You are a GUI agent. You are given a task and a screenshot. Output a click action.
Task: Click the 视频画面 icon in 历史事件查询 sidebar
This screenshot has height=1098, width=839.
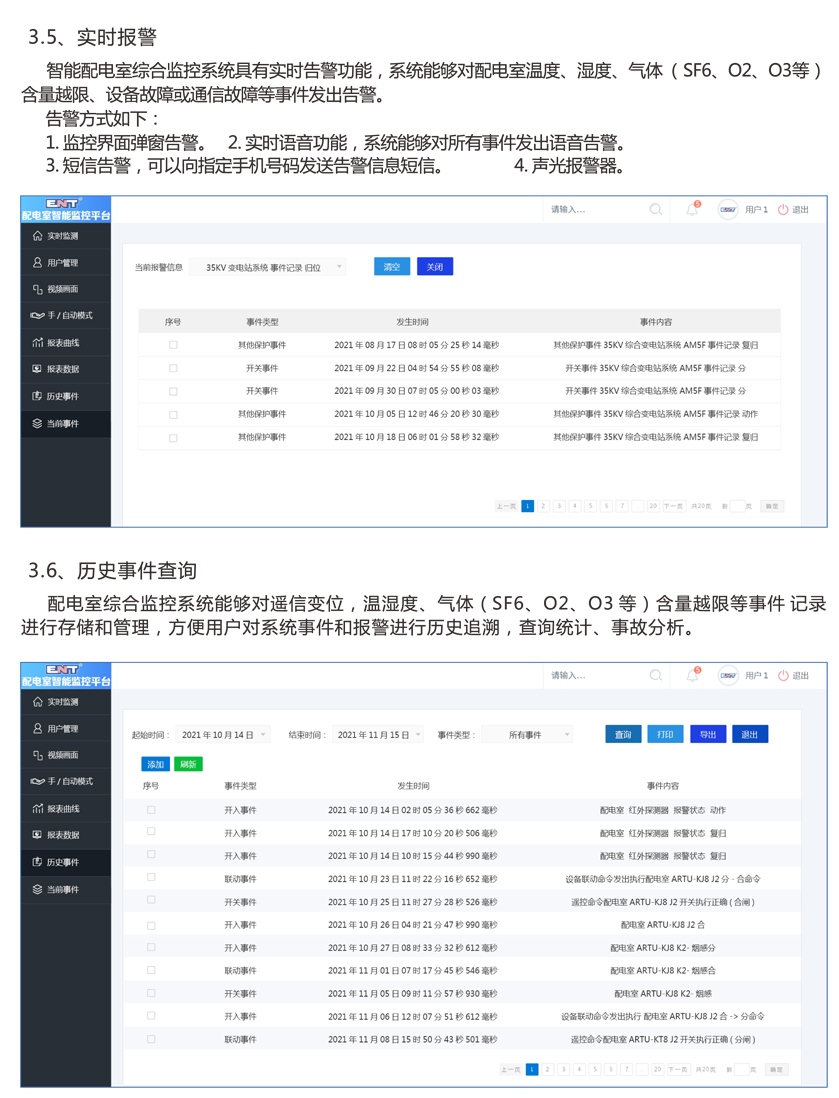pyautogui.click(x=37, y=755)
